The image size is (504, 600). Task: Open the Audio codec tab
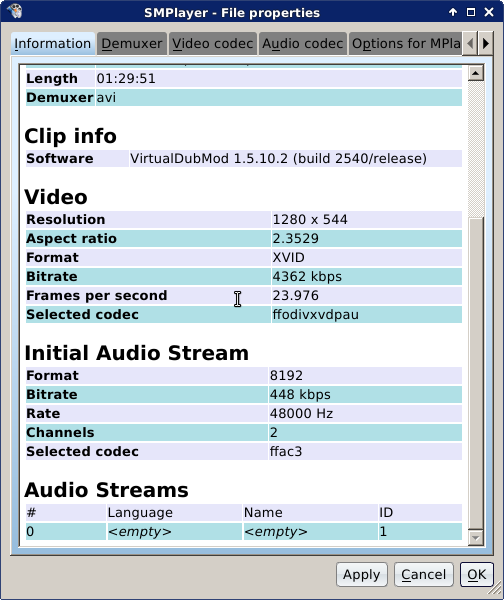(x=302, y=43)
